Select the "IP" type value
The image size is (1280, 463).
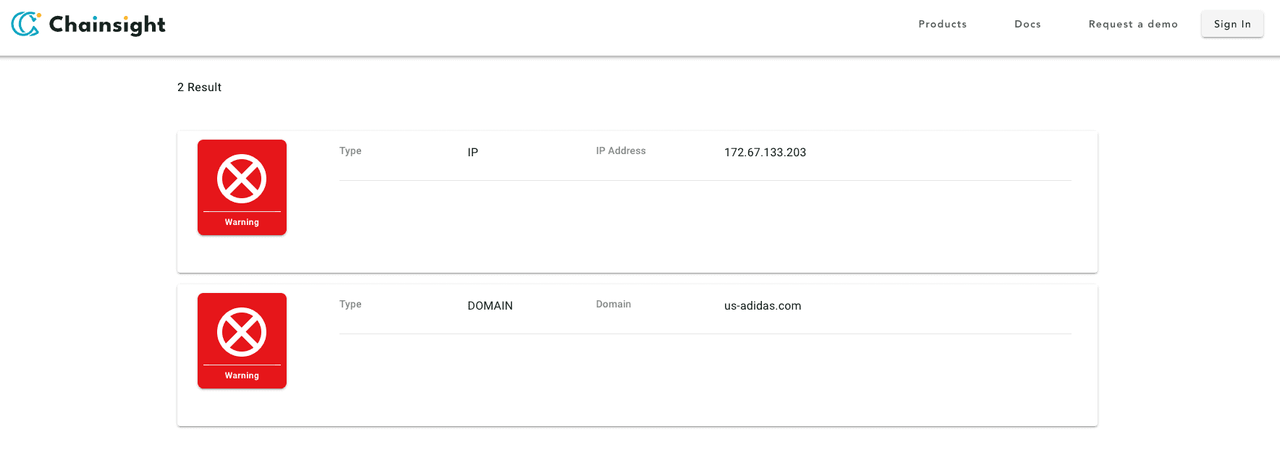pyautogui.click(x=473, y=153)
